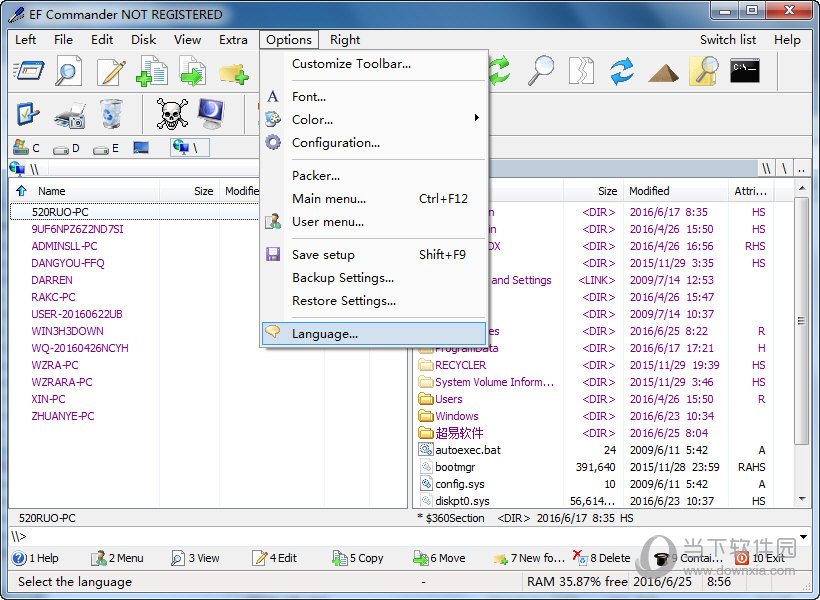Screen dimensions: 820x600
Task: Open the Left menu
Action: [x=25, y=40]
